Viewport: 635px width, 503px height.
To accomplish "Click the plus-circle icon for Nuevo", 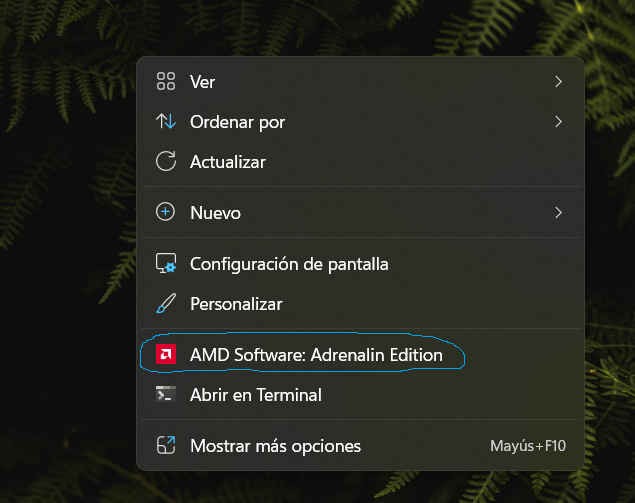I will [x=166, y=212].
